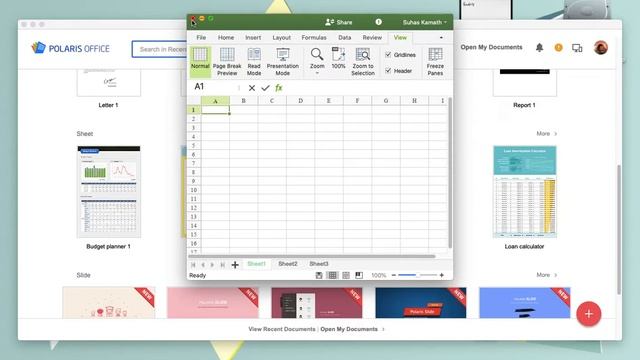Reset zoom to 100% icon
640x360 pixels.
(x=338, y=54)
